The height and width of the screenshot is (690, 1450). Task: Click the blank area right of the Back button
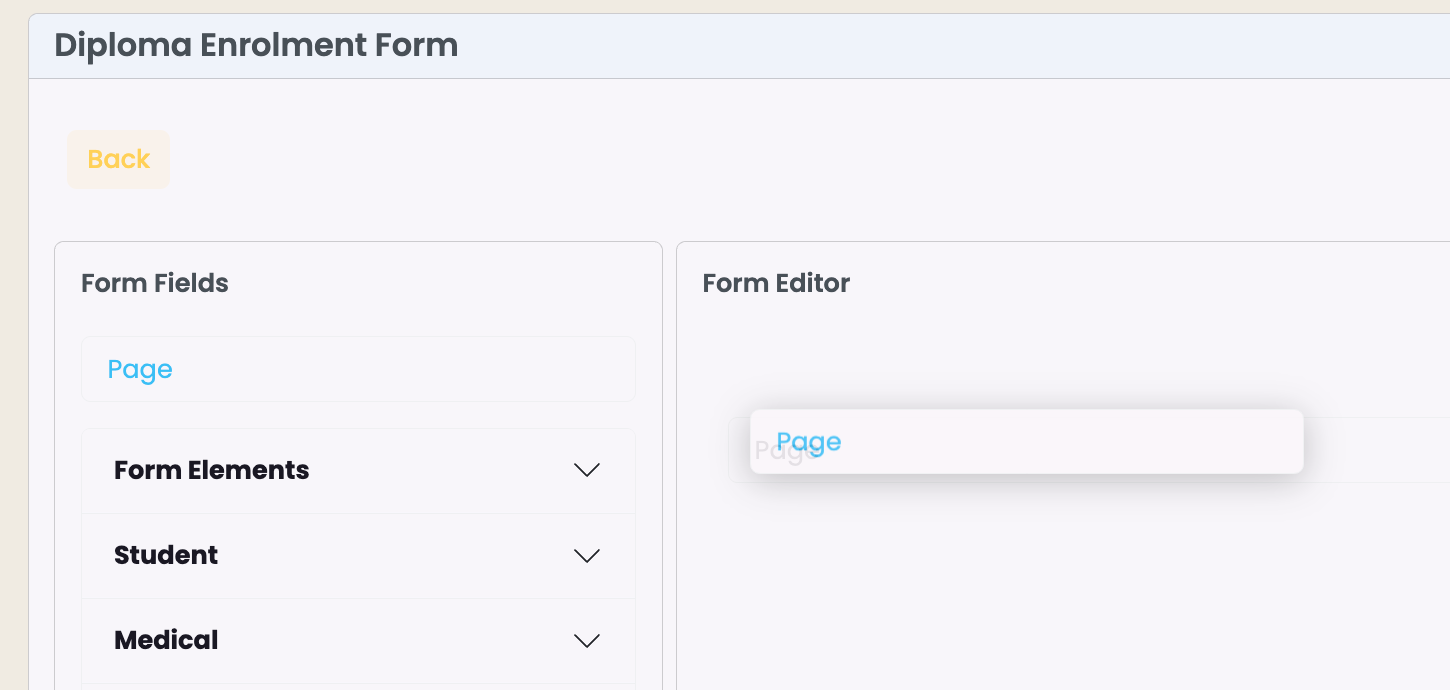tap(800, 159)
